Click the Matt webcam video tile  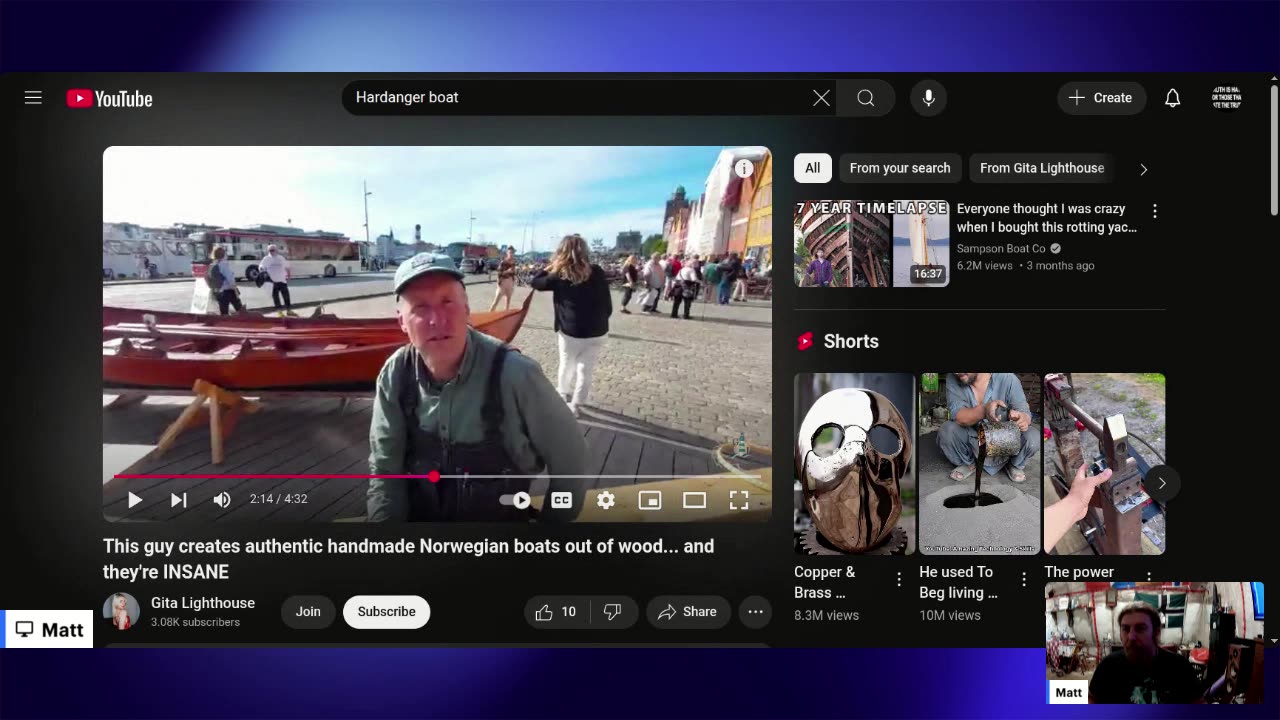click(x=1154, y=642)
